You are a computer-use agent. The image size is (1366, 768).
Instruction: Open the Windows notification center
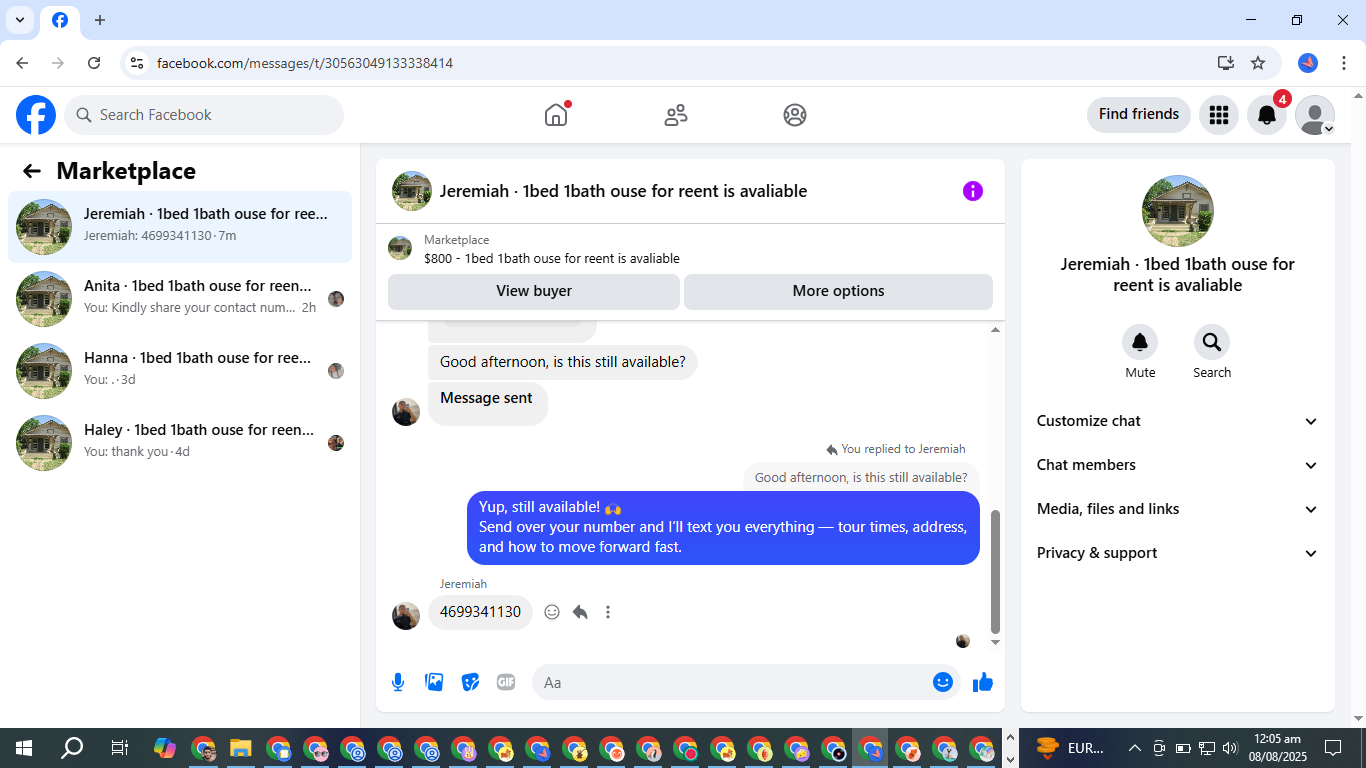(1333, 748)
